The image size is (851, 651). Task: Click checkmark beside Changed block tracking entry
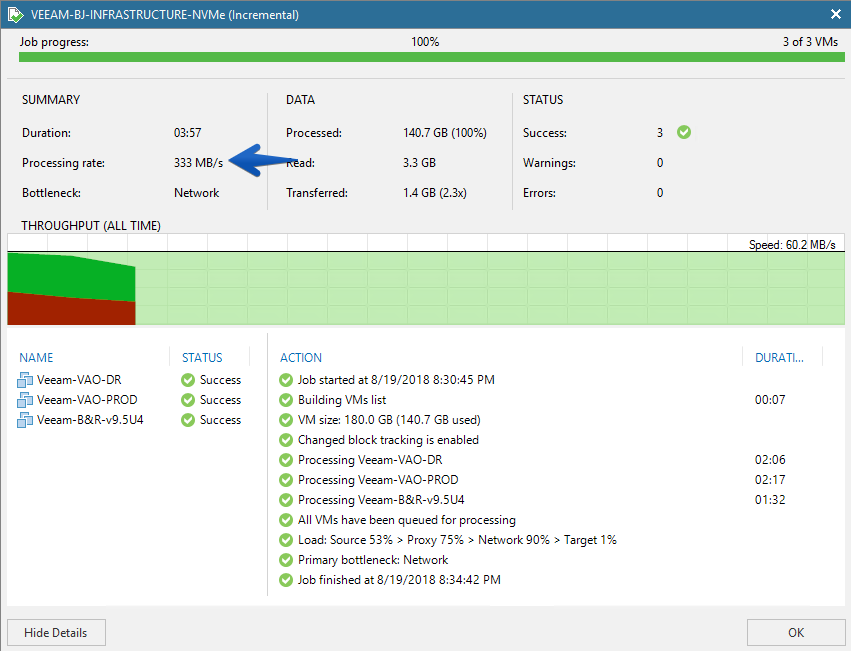click(x=286, y=440)
